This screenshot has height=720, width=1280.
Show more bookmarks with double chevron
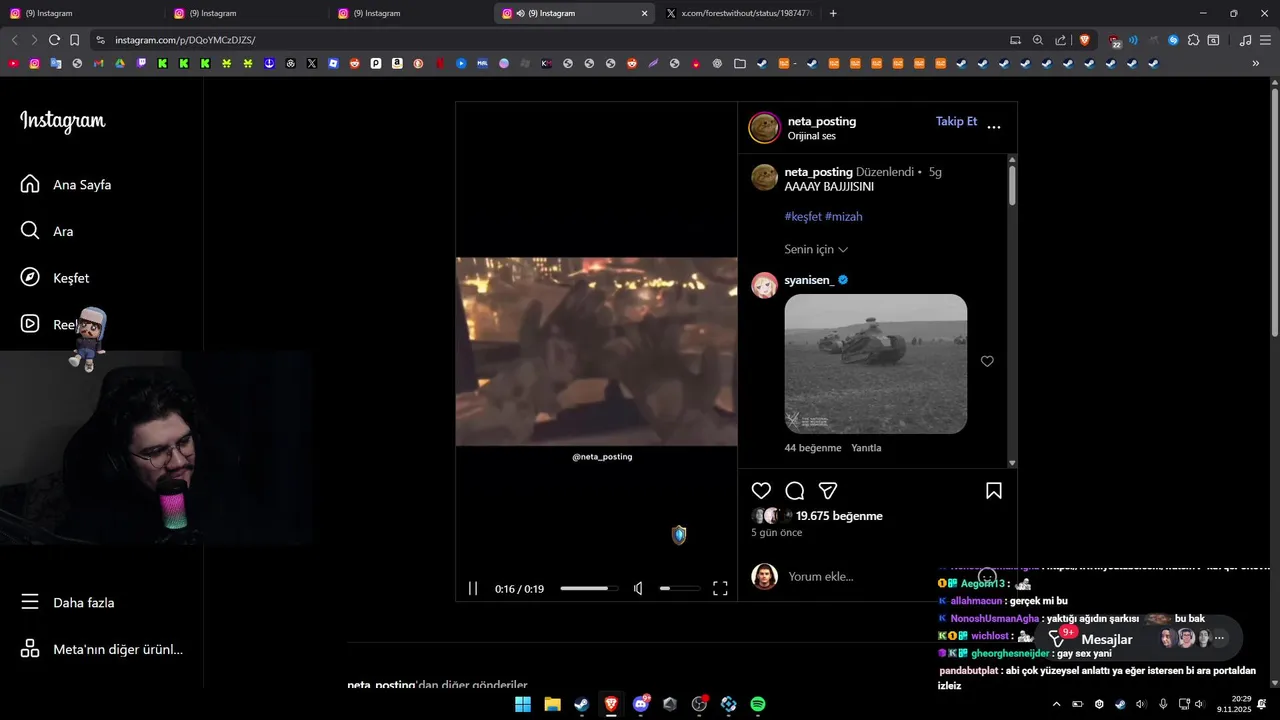click(x=1256, y=63)
